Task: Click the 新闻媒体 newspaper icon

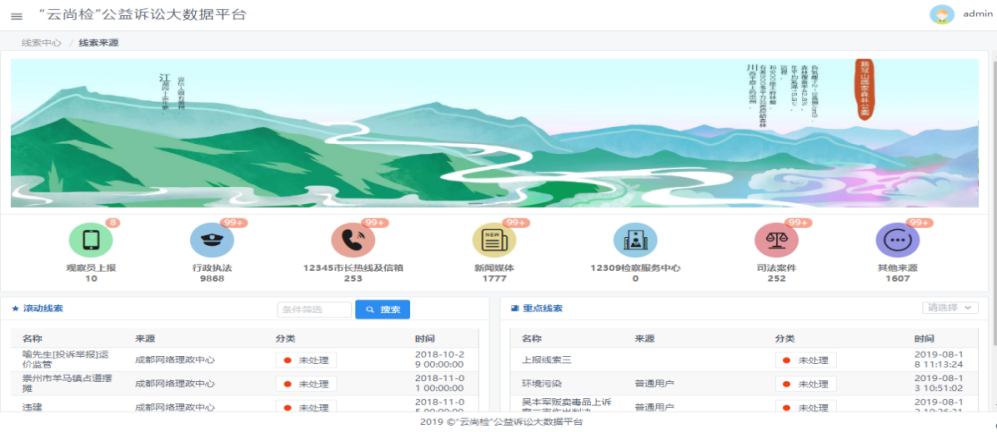Action: point(494,241)
